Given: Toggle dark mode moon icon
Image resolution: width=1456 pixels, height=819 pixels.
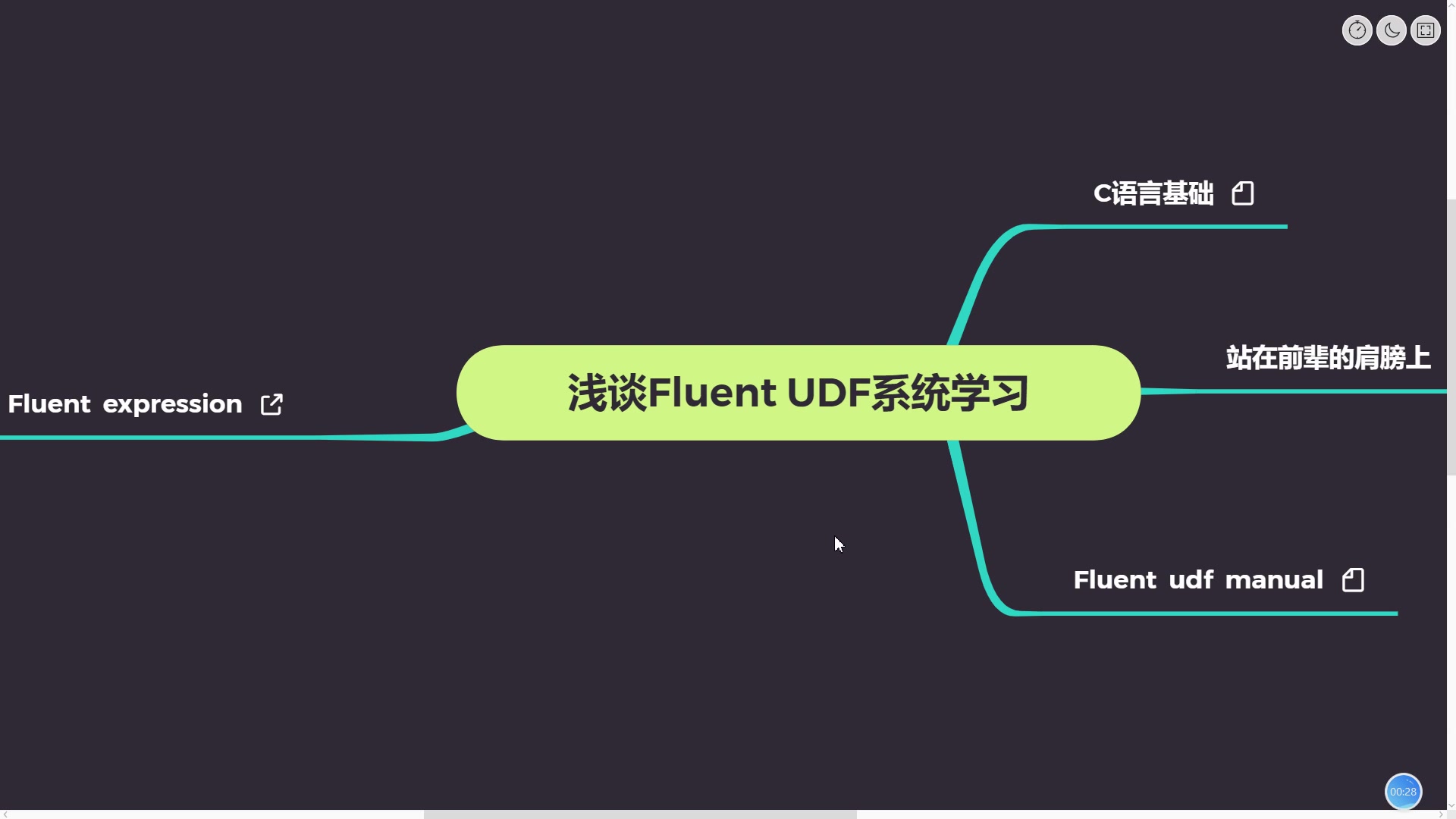Looking at the screenshot, I should (x=1391, y=30).
